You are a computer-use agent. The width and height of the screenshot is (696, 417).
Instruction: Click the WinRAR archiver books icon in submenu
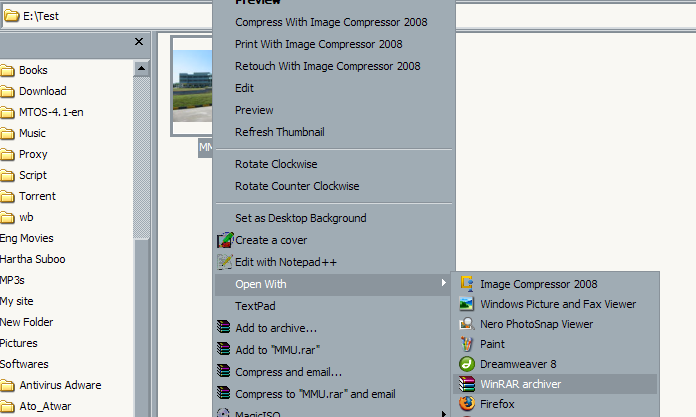[x=467, y=384]
